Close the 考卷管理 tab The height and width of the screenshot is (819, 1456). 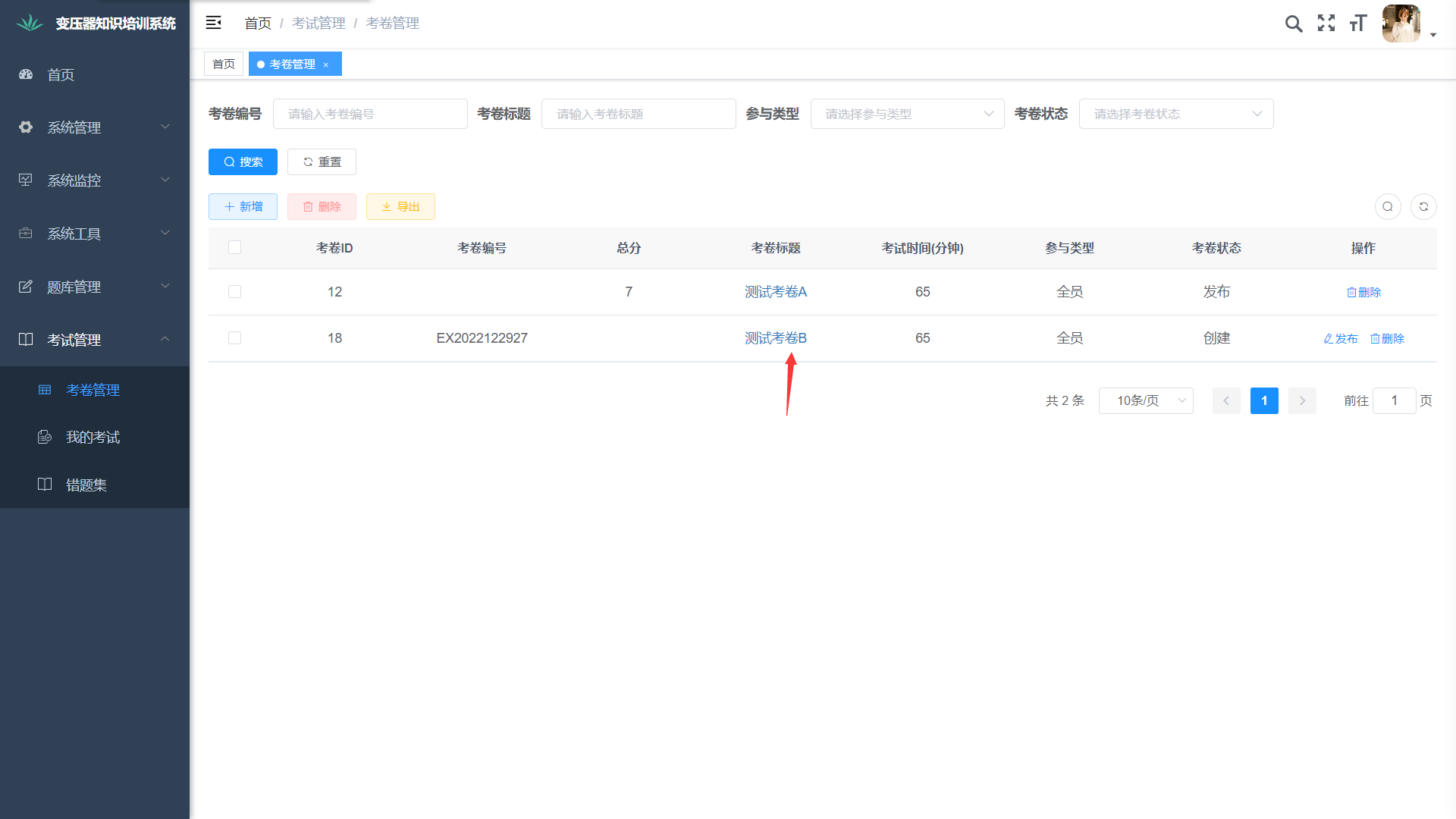tap(326, 64)
